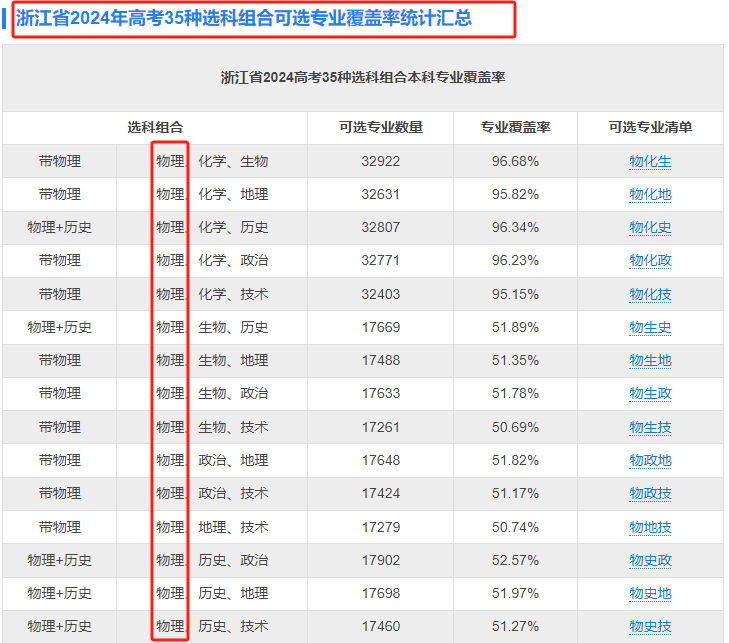Select the value 17633
Screen dimensions: 729x643
click(380, 393)
